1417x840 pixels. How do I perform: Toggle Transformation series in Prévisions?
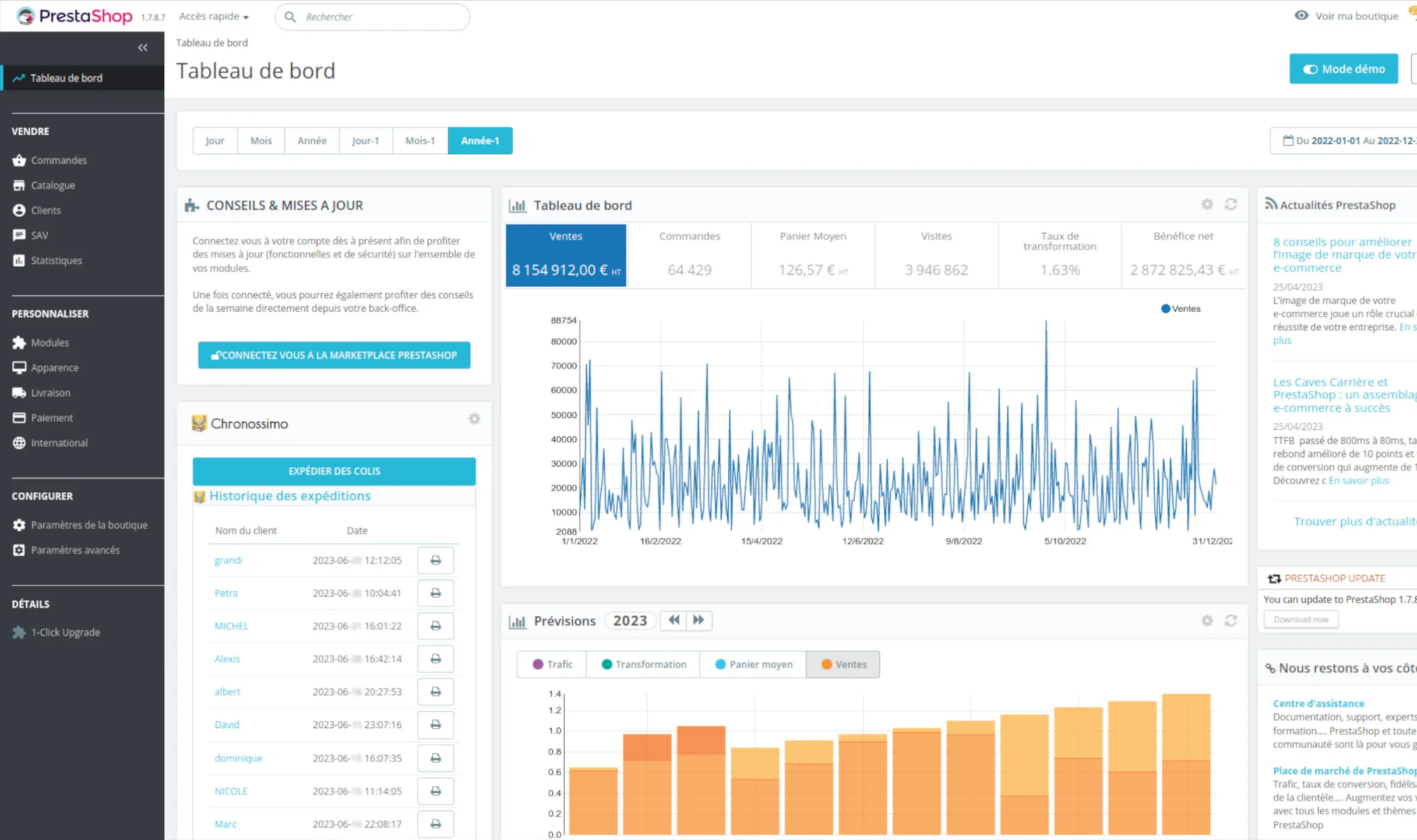(x=643, y=665)
